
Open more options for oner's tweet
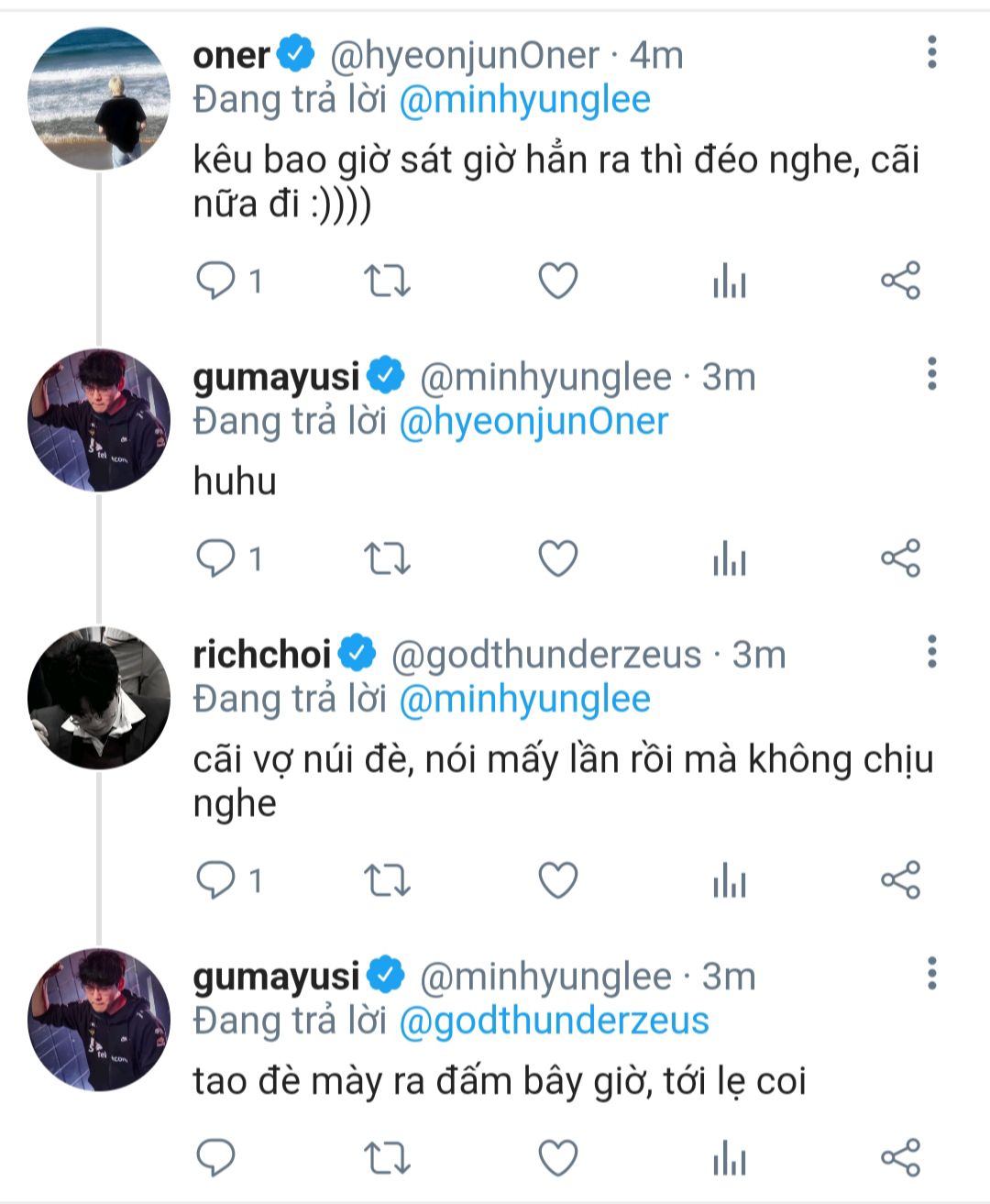[931, 53]
